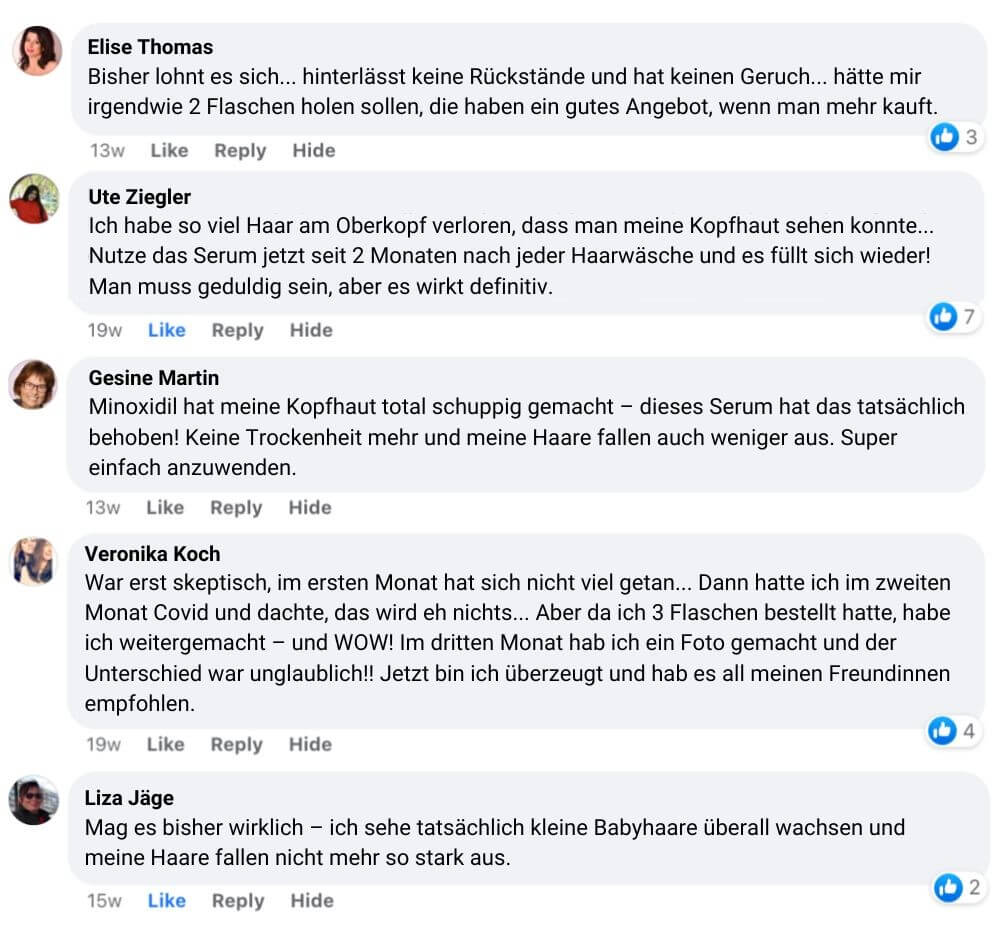
Task: Open reactions on Veronika Koch's comment
Action: coord(954,731)
